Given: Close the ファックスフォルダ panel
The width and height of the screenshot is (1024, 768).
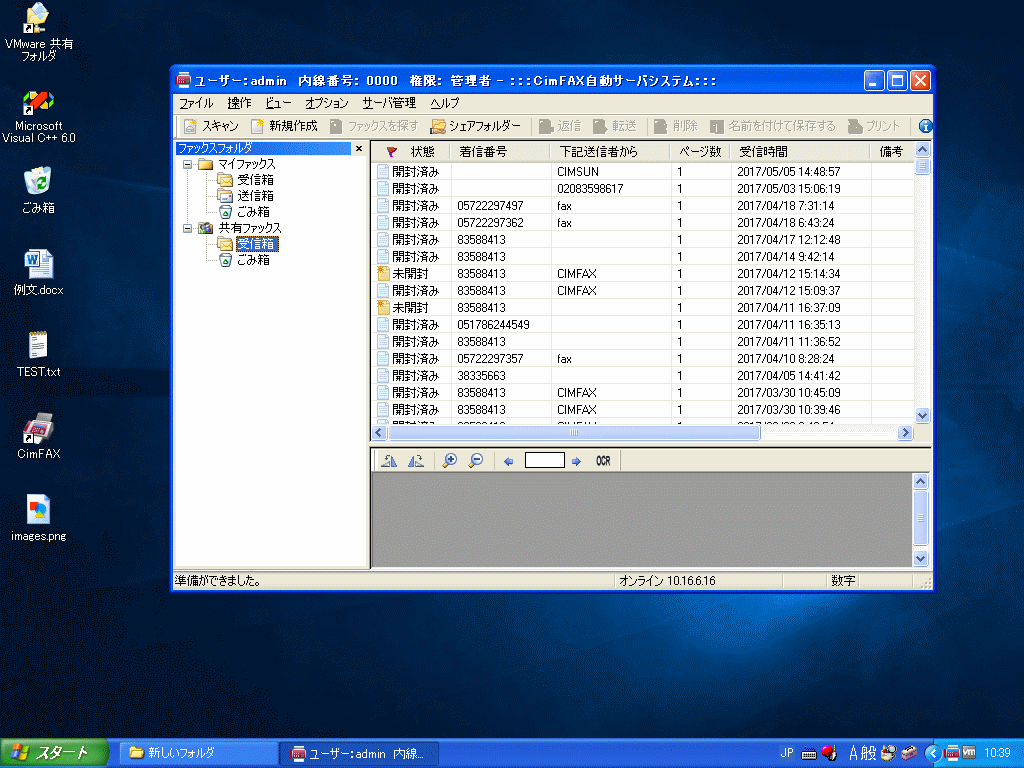Looking at the screenshot, I should click(x=359, y=149).
